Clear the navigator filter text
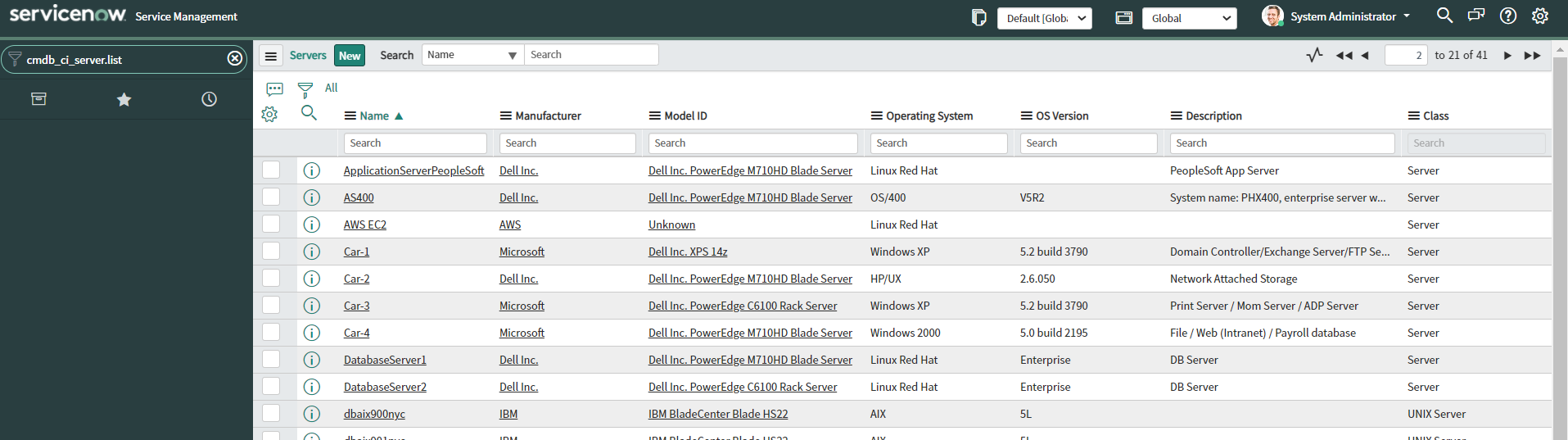 235,59
